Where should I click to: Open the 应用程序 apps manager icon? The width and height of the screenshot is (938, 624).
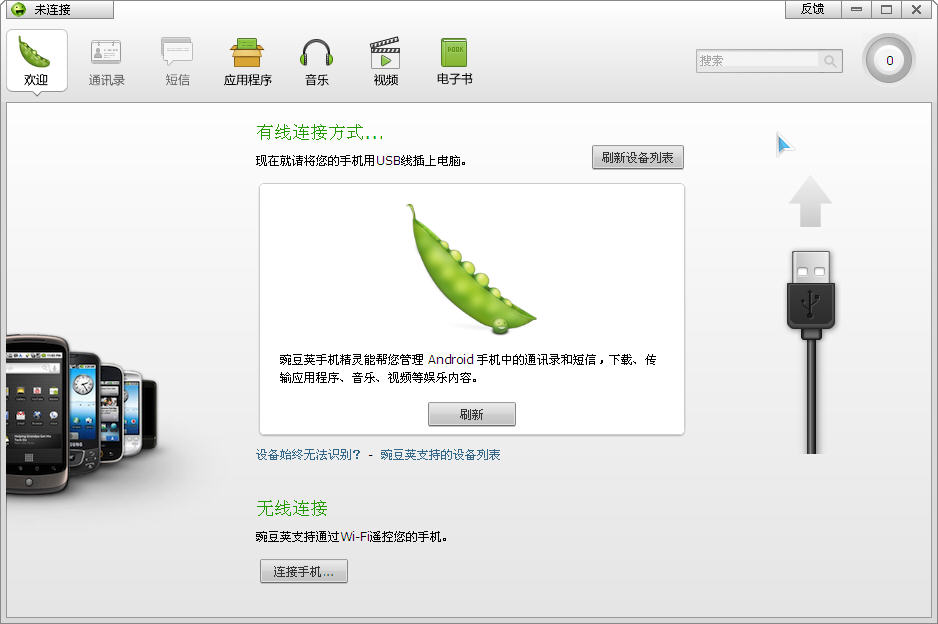(246, 60)
